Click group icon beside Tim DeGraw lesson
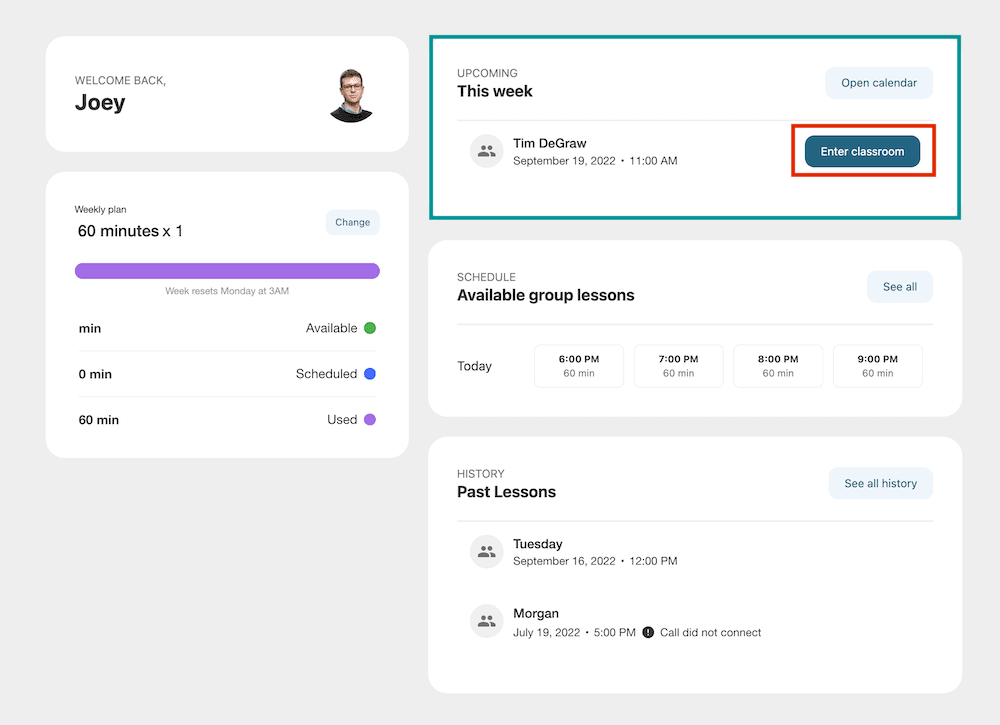This screenshot has height=725, width=1000. [487, 151]
